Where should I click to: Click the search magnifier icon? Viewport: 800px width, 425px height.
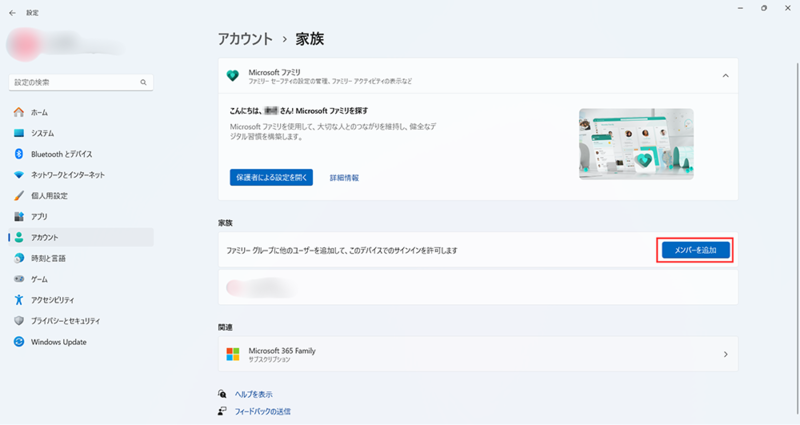[143, 82]
